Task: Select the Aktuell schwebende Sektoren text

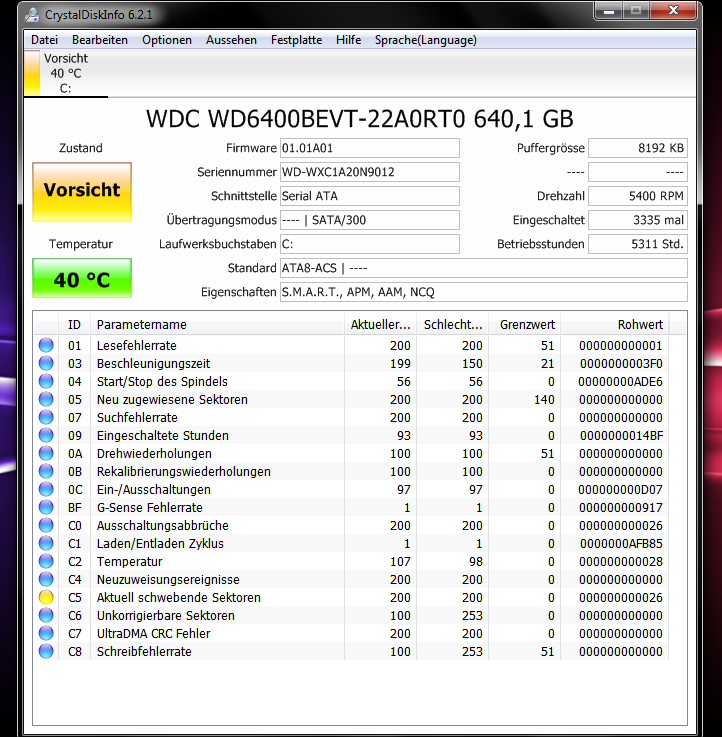Action: (179, 597)
